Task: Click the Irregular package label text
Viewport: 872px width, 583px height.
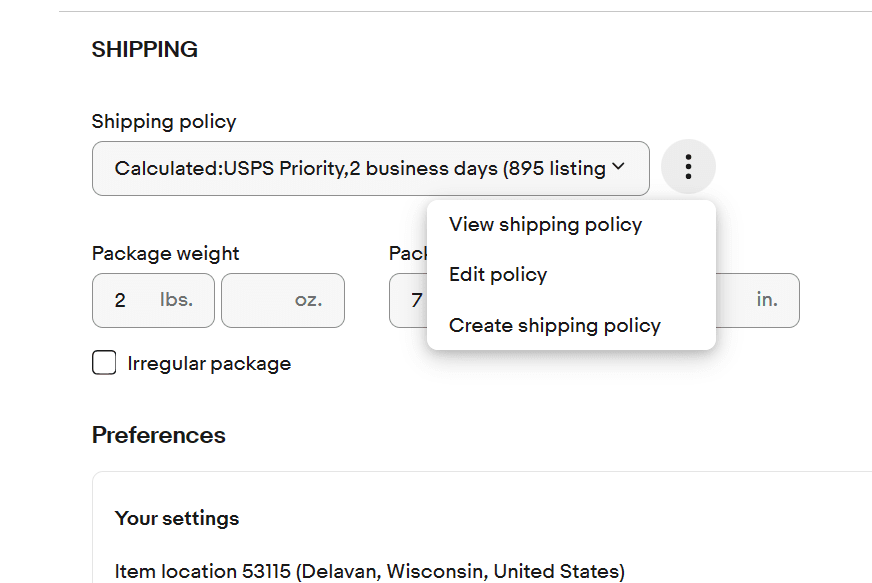Action: click(209, 364)
